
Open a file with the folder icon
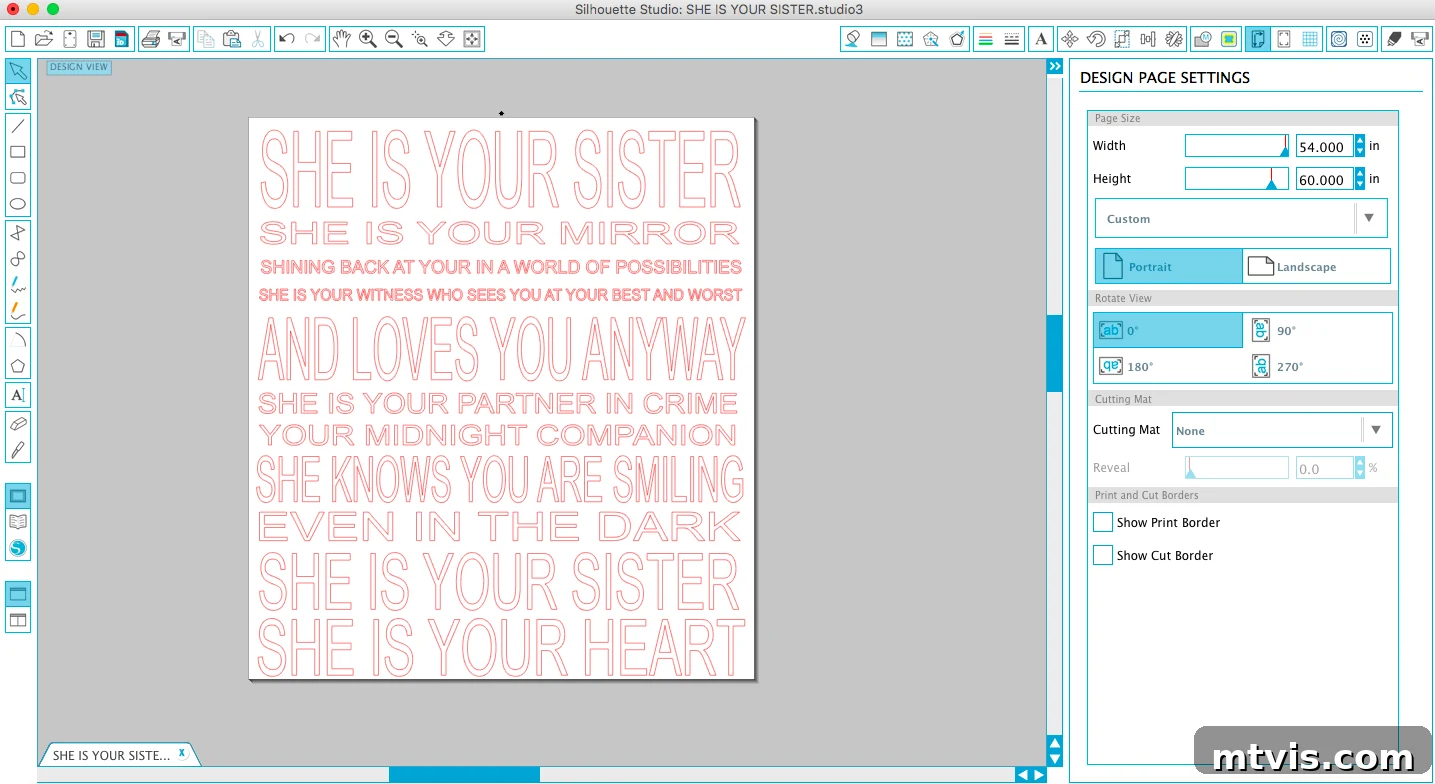43,39
